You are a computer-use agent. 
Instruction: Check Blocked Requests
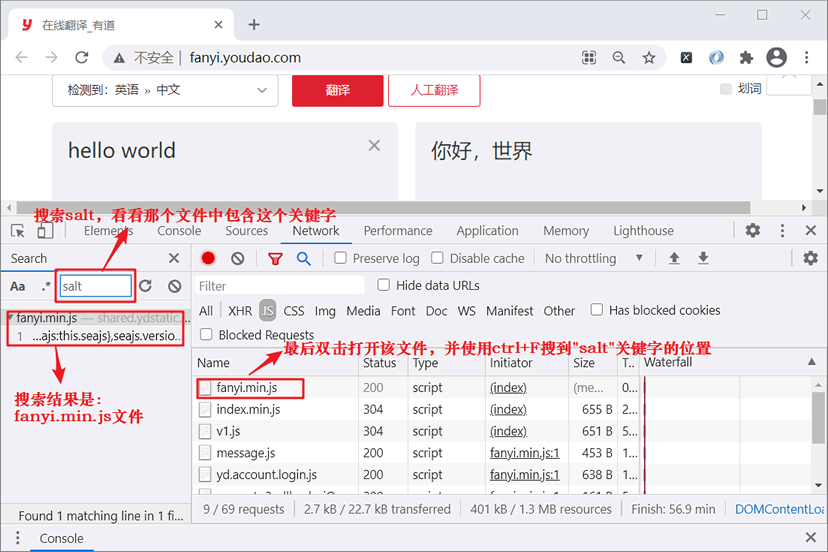tap(206, 334)
